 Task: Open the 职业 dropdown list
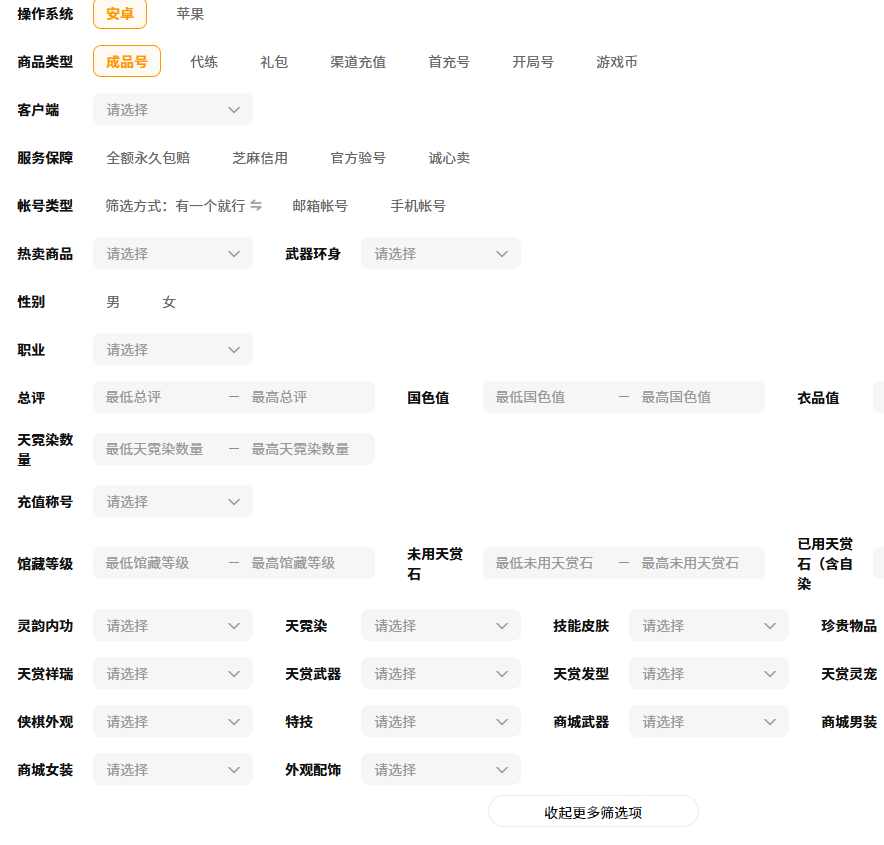(x=172, y=350)
